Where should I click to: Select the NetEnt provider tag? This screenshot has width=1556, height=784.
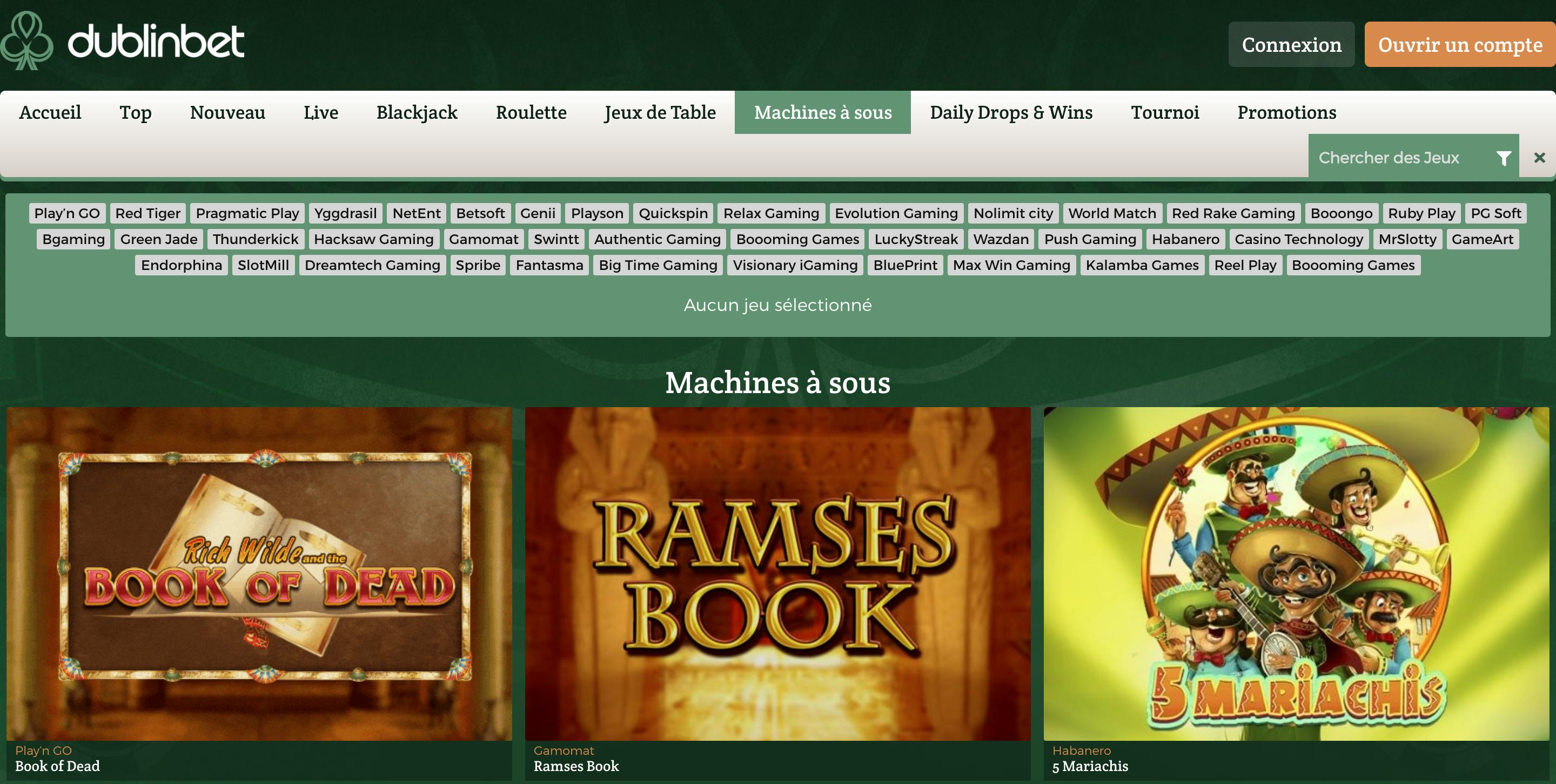point(416,213)
